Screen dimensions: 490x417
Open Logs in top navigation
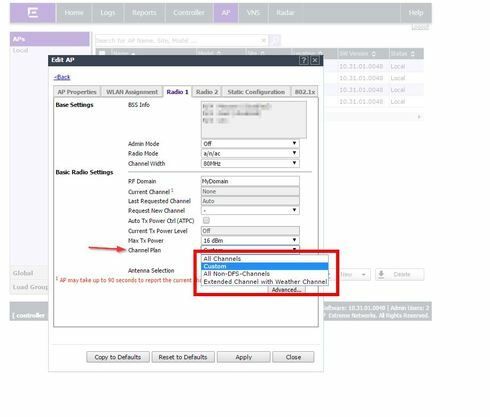pos(108,13)
